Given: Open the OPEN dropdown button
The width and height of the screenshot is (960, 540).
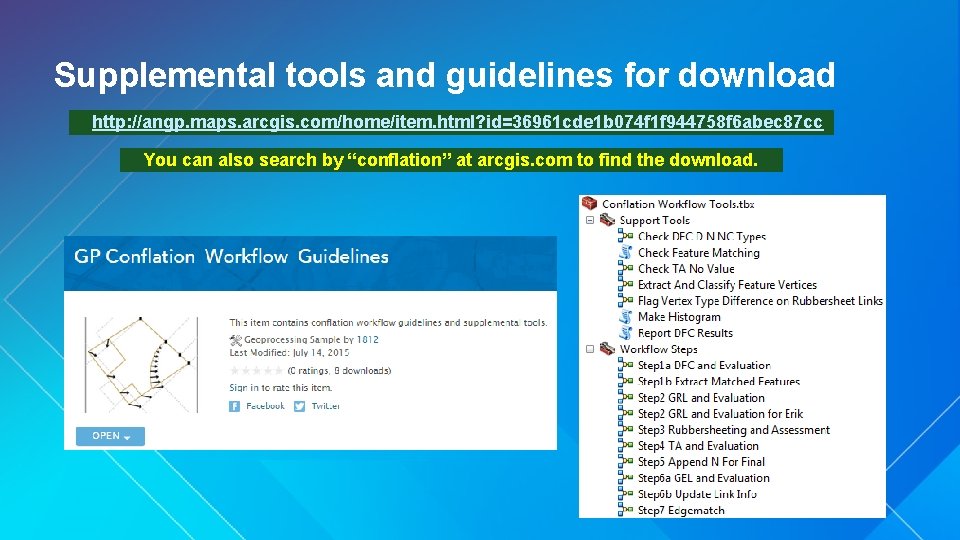Looking at the screenshot, I should pyautogui.click(x=110, y=436).
